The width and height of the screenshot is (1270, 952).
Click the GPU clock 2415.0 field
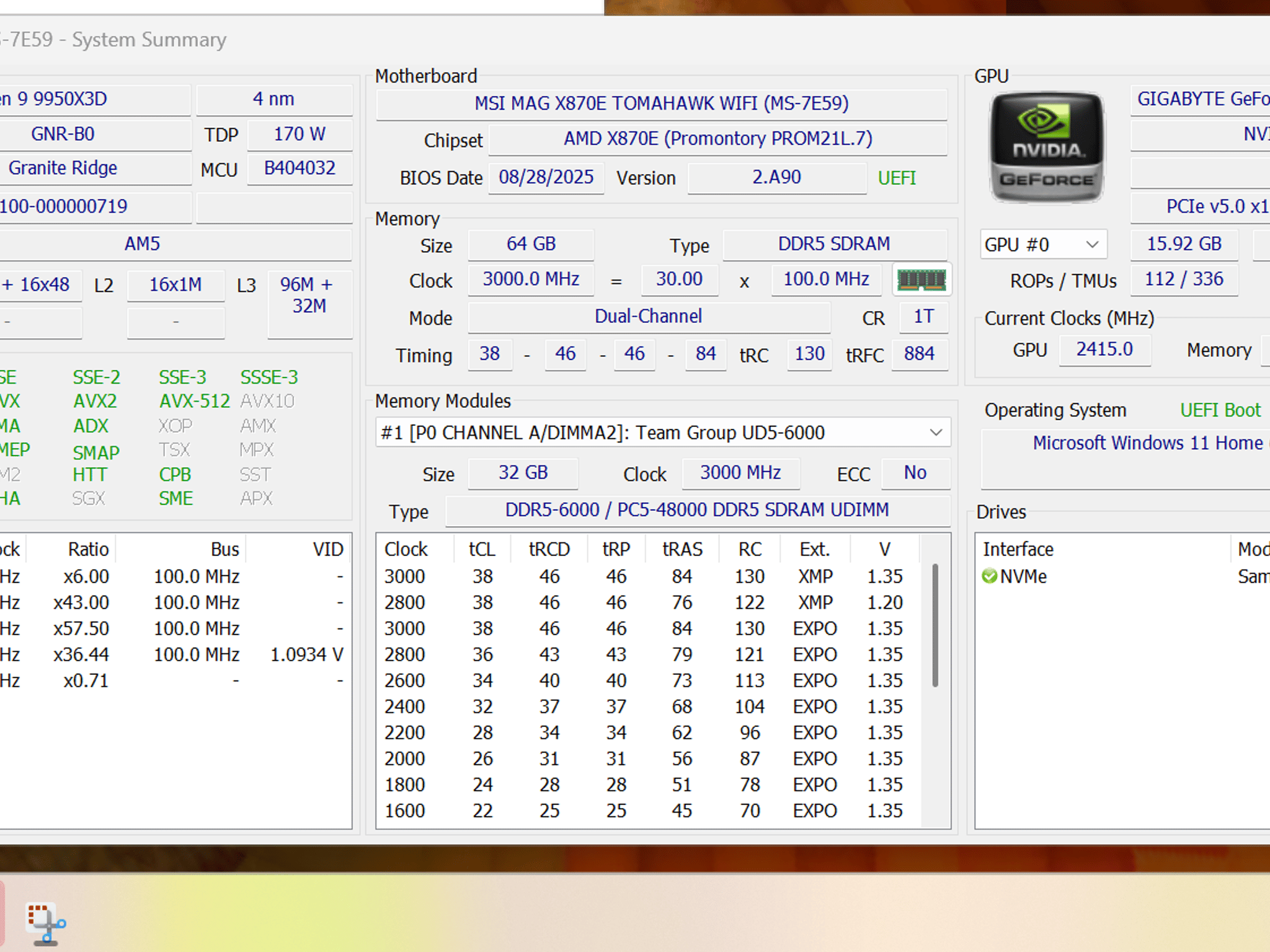(1105, 350)
